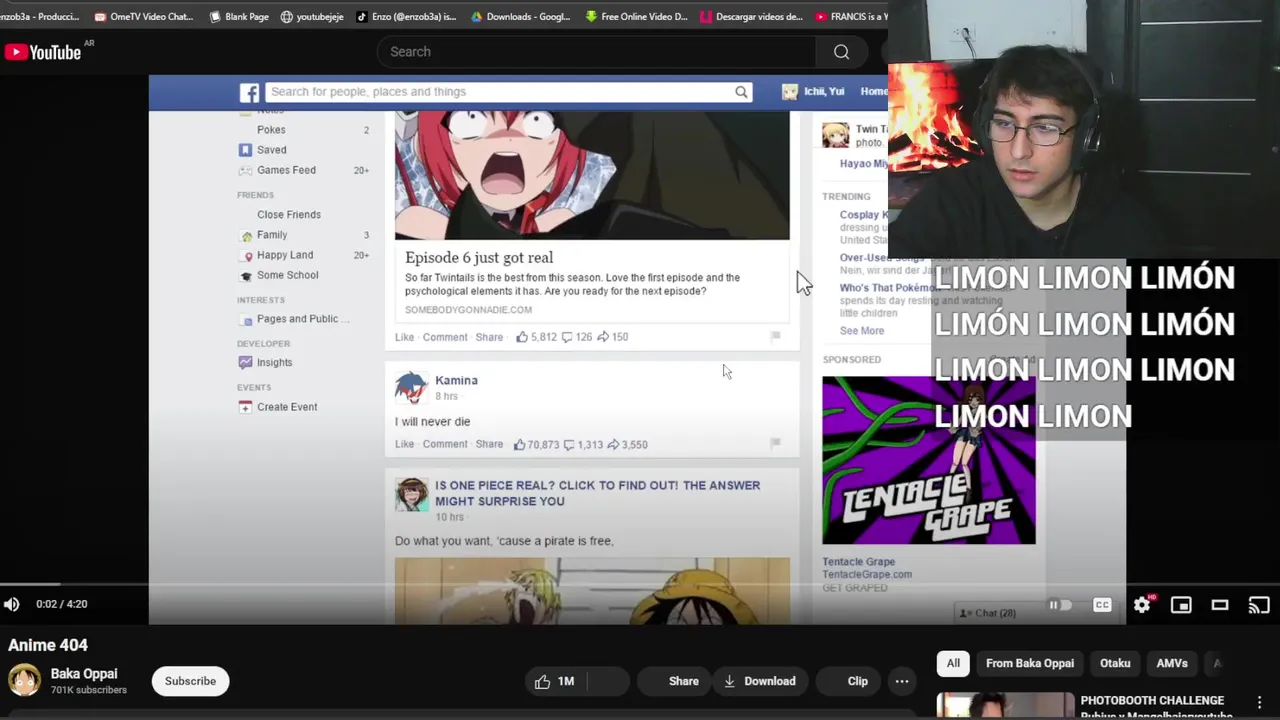This screenshot has height=720, width=1280.
Task: Open IS ONE PIECE REAL post title
Action: (x=597, y=493)
